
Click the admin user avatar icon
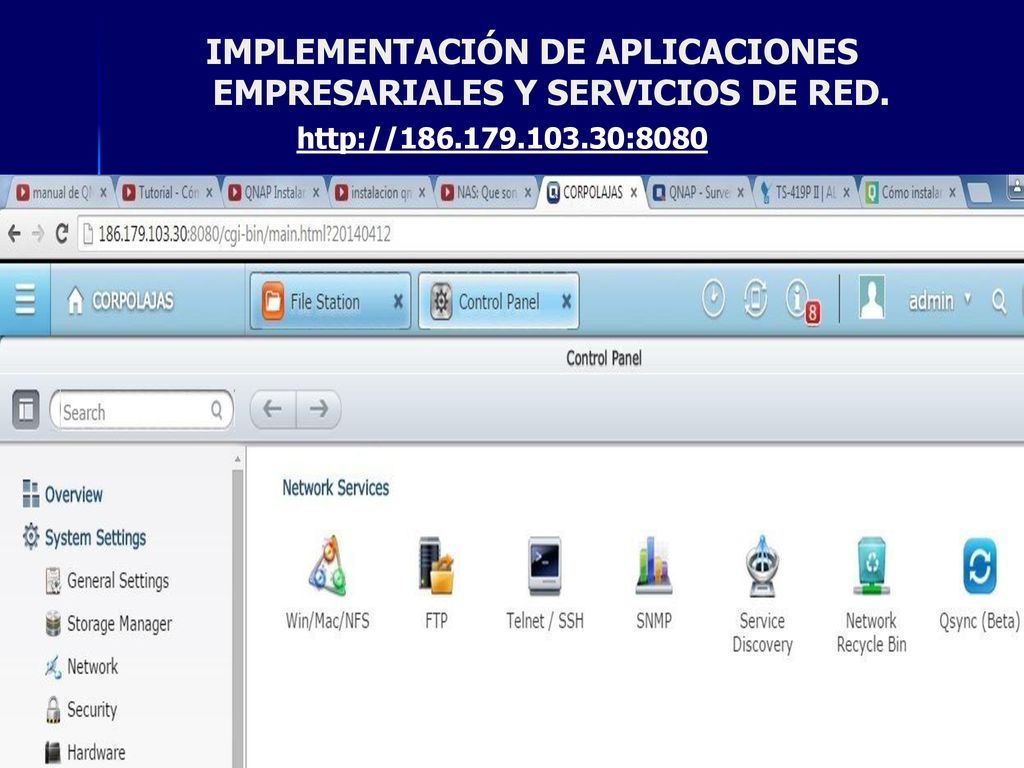coord(872,298)
